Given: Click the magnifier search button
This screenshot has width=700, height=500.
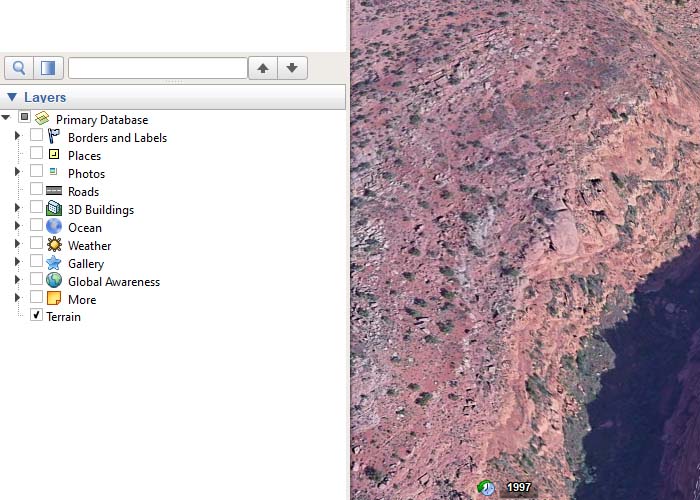Looking at the screenshot, I should (19, 68).
